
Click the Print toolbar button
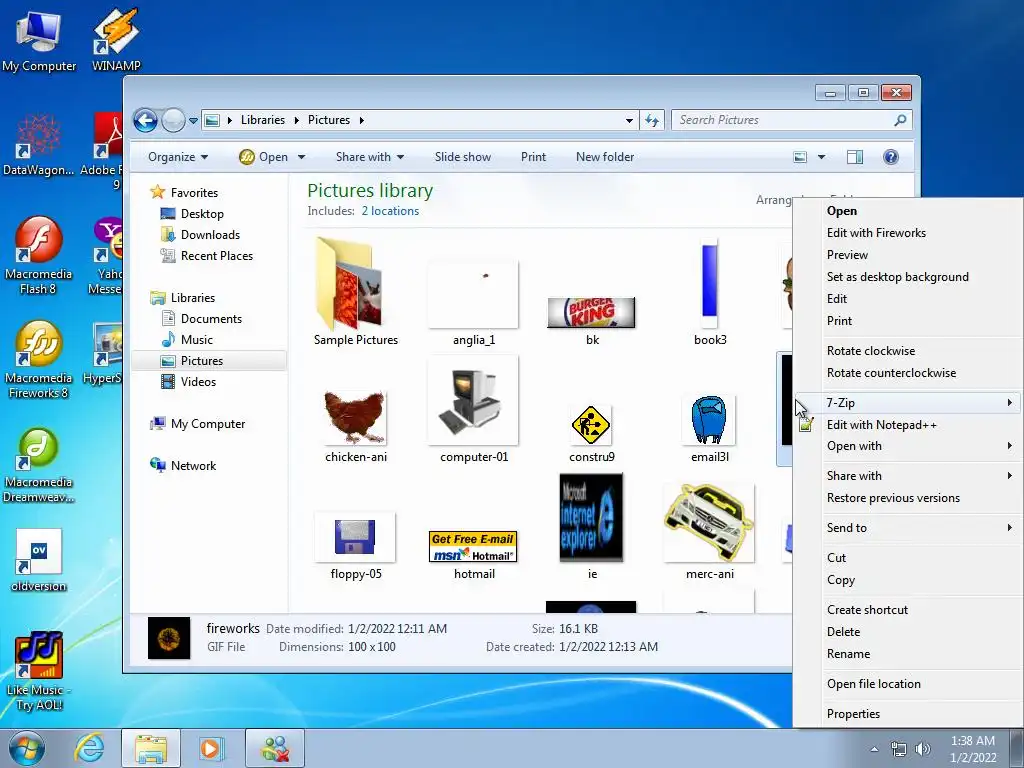pos(533,157)
